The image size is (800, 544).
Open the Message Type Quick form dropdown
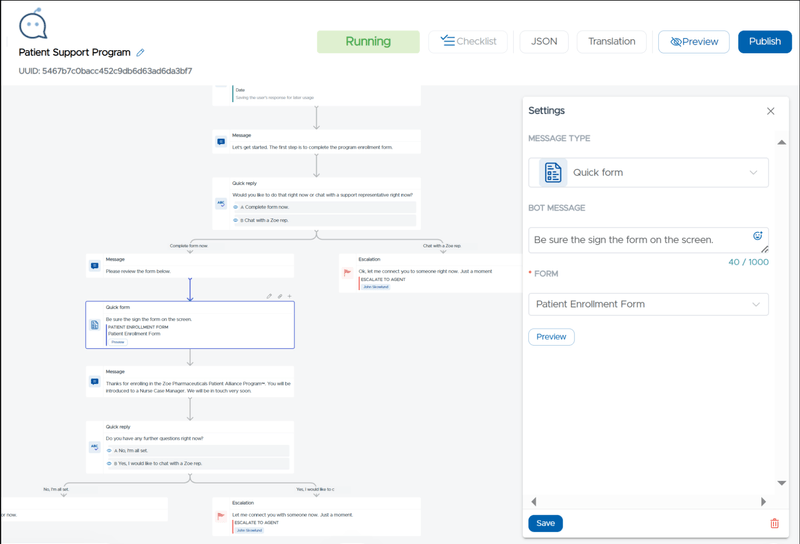point(648,172)
